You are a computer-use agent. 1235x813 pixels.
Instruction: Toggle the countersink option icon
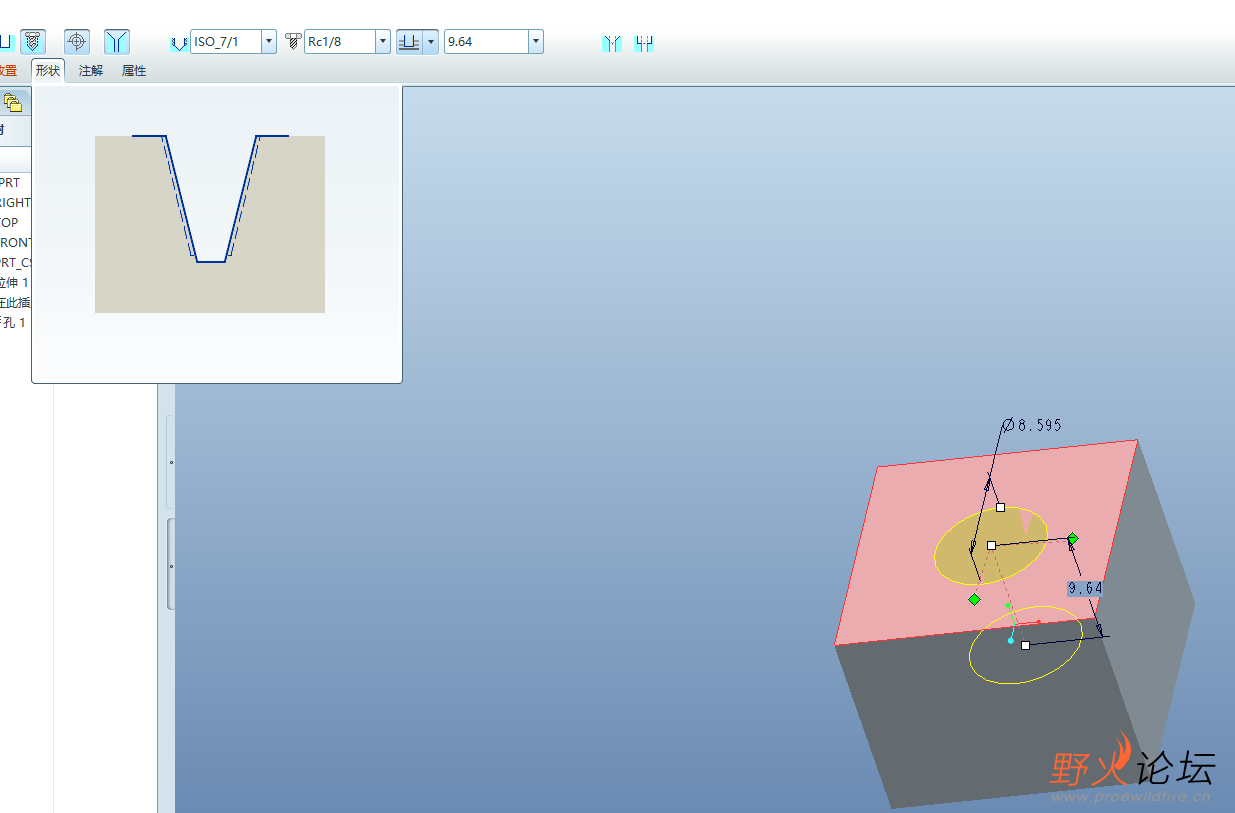point(612,43)
